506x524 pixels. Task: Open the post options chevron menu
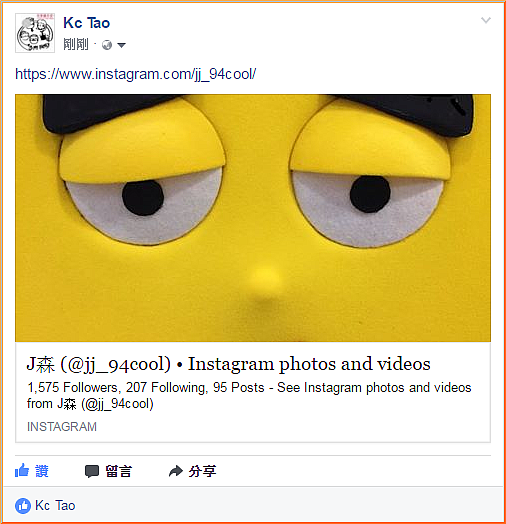[486, 20]
